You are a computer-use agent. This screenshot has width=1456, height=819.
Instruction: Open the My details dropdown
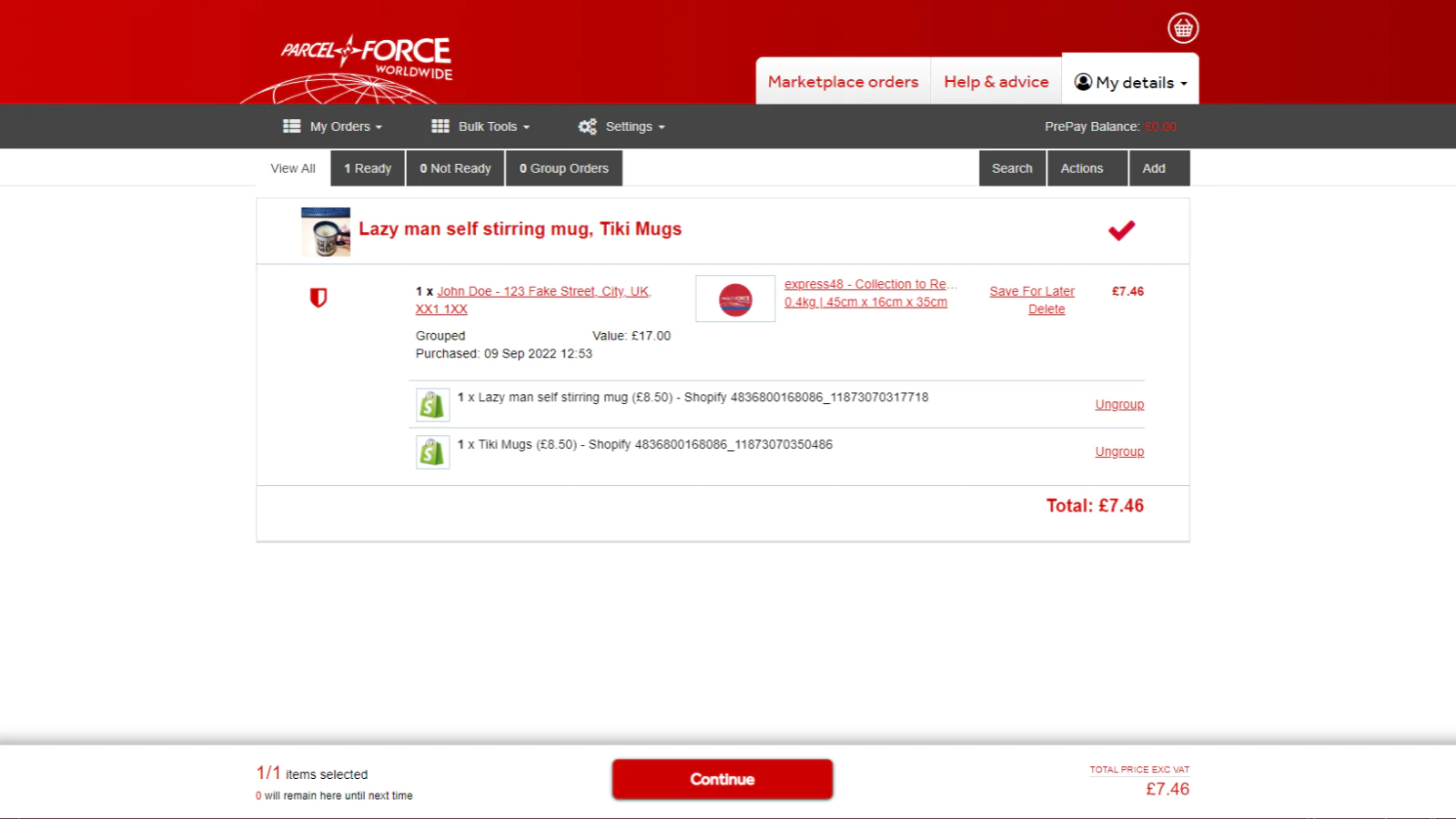1130,82
